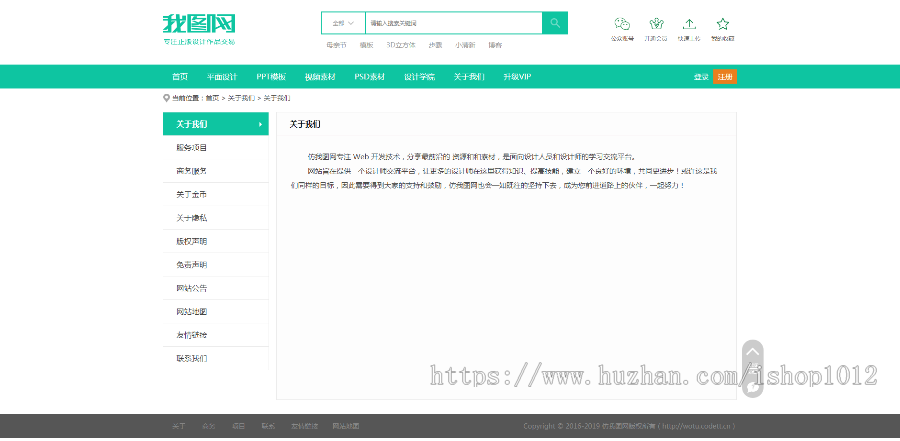
Task: Select 免责声明 in the sidebar
Action: tap(216, 265)
